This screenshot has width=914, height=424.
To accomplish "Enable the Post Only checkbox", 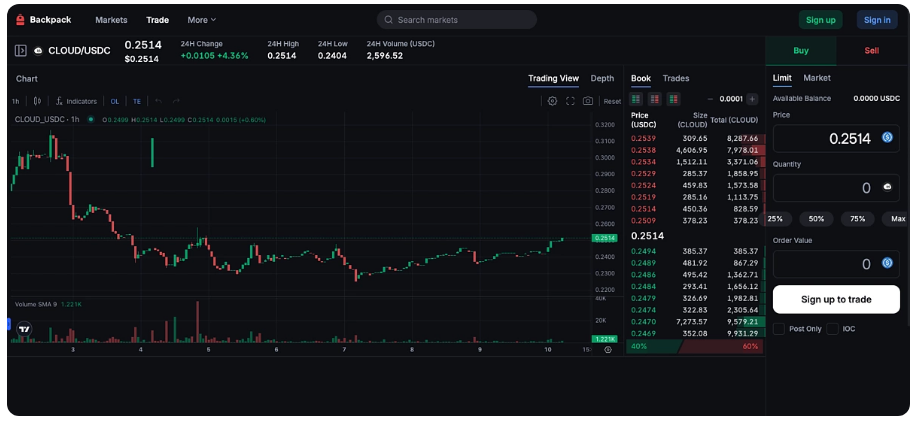I will pos(779,329).
